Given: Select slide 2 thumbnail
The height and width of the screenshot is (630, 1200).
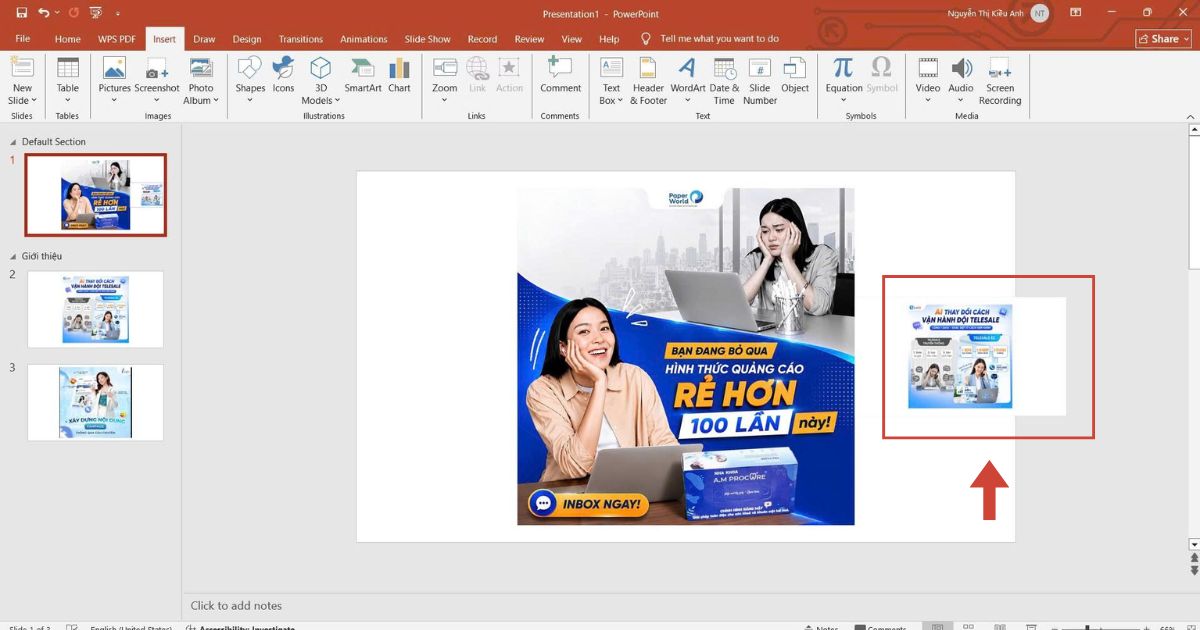Looking at the screenshot, I should [96, 309].
